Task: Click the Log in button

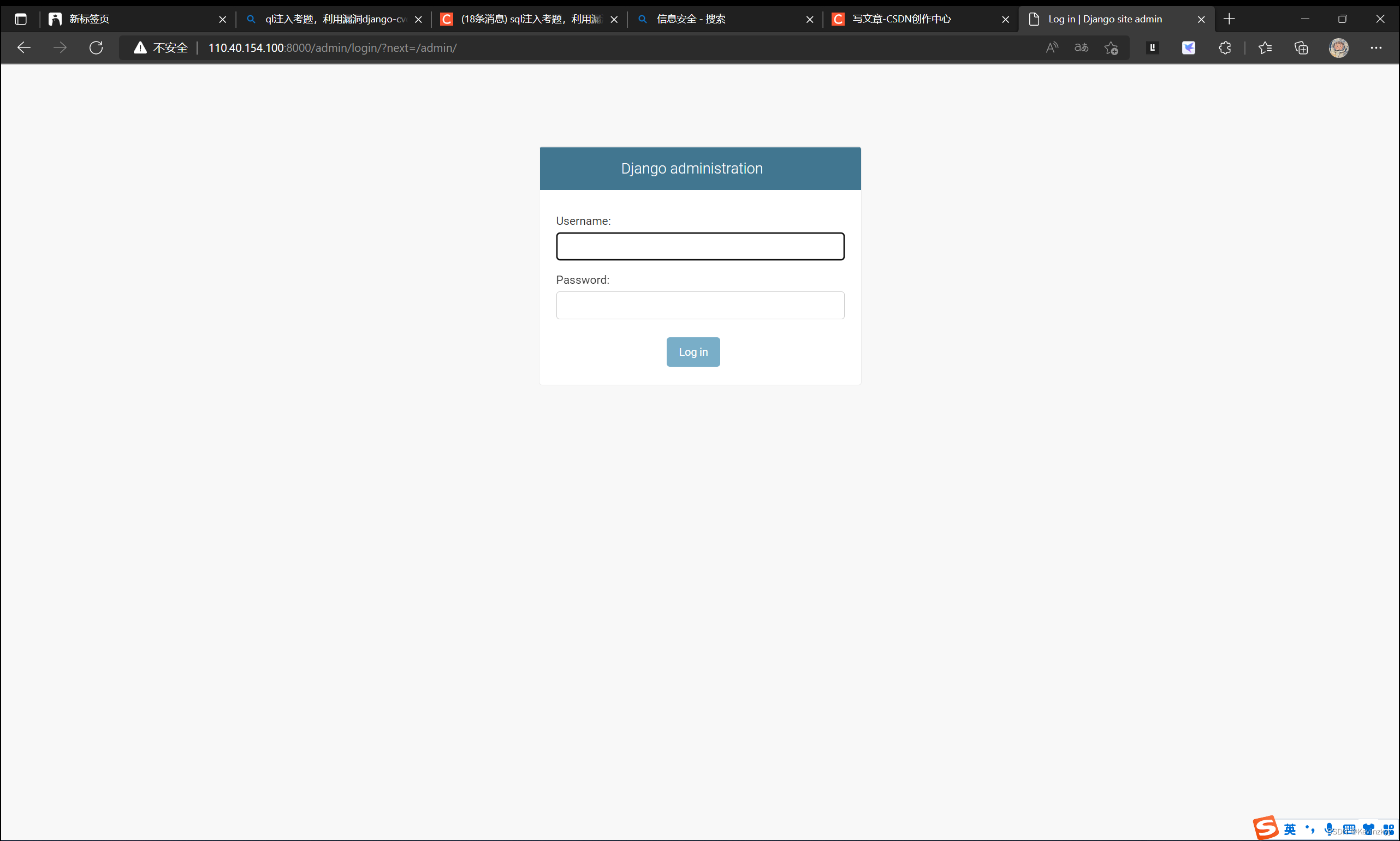Action: pos(693,352)
